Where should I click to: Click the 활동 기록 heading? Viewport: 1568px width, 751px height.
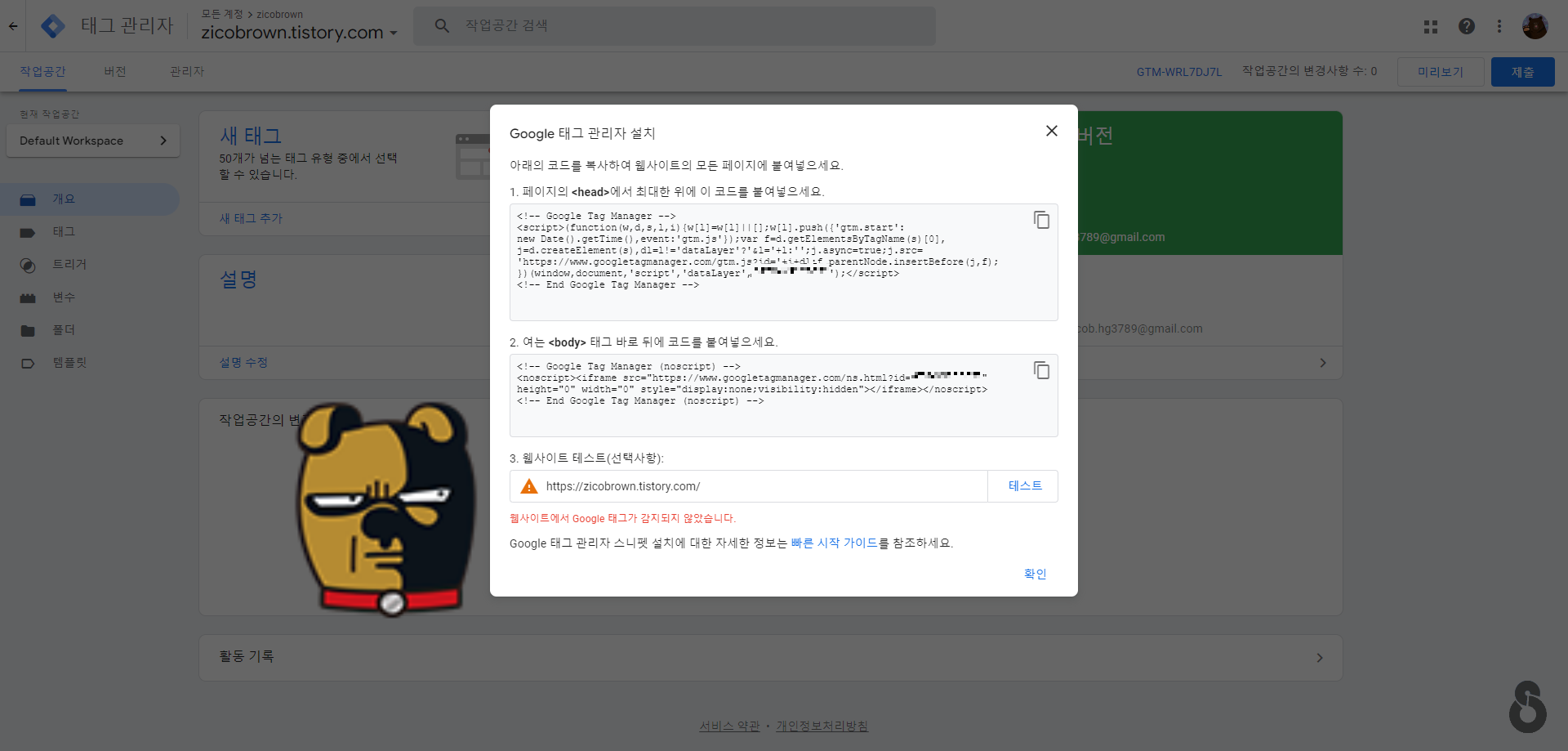coord(247,656)
